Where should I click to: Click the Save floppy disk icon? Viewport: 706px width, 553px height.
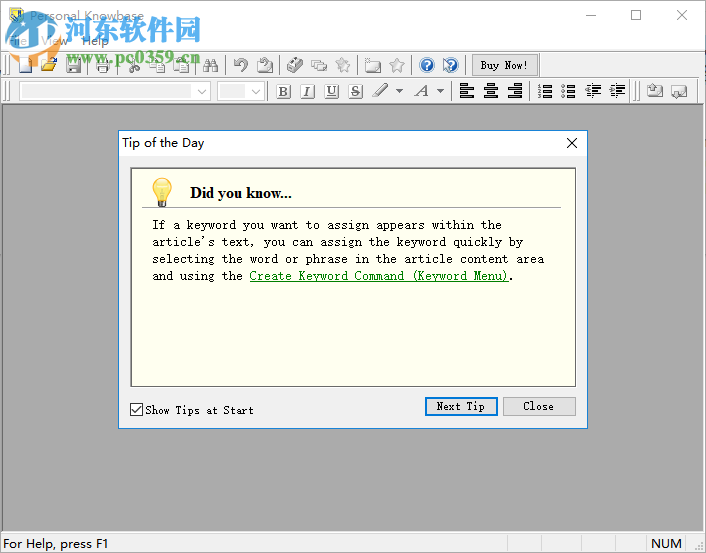(x=73, y=66)
